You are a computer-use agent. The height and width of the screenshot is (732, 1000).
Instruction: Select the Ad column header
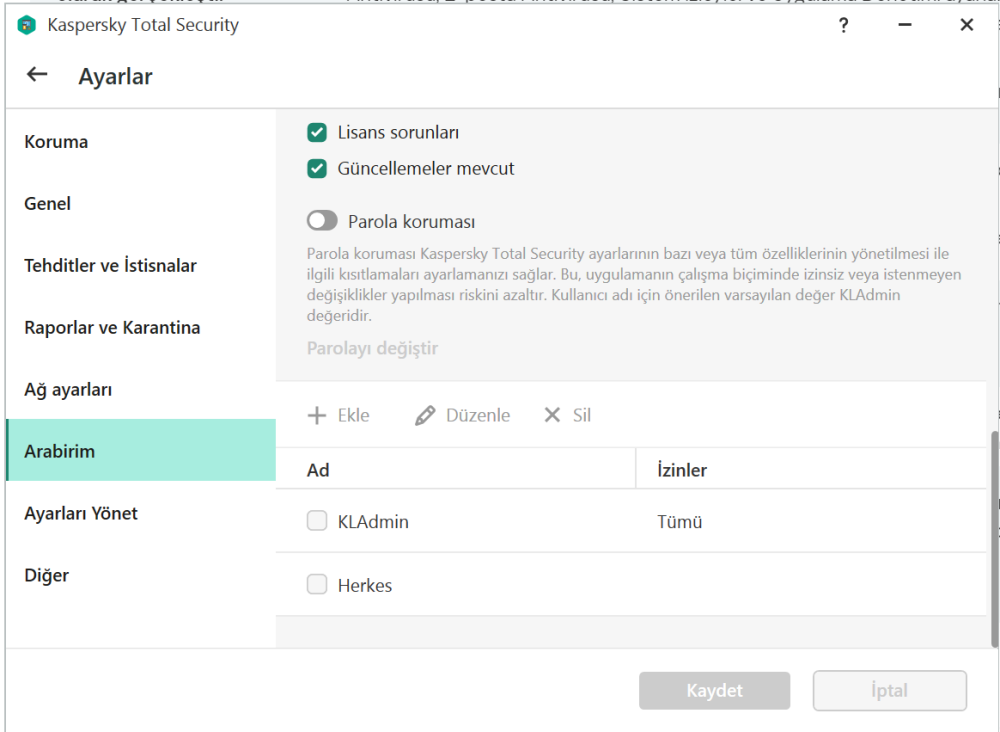pyautogui.click(x=319, y=469)
